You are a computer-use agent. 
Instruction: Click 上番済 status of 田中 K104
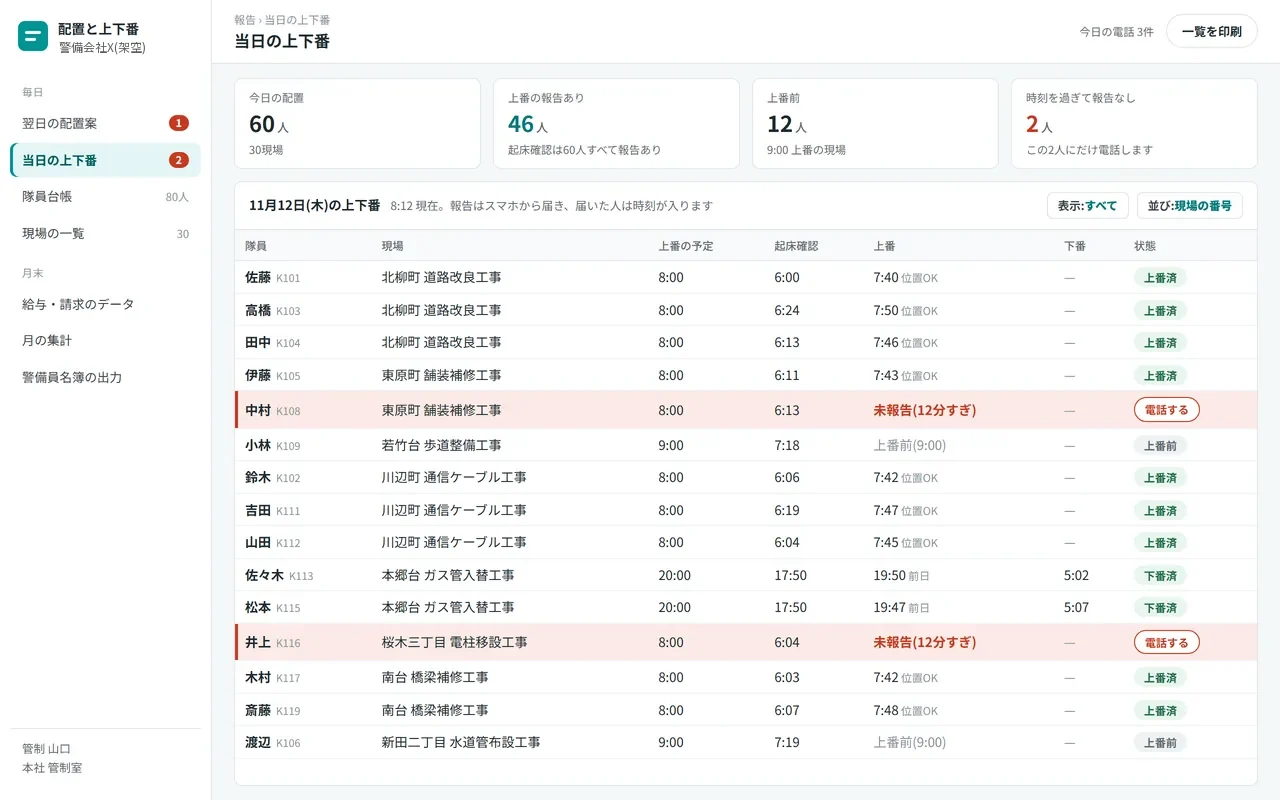(1160, 343)
